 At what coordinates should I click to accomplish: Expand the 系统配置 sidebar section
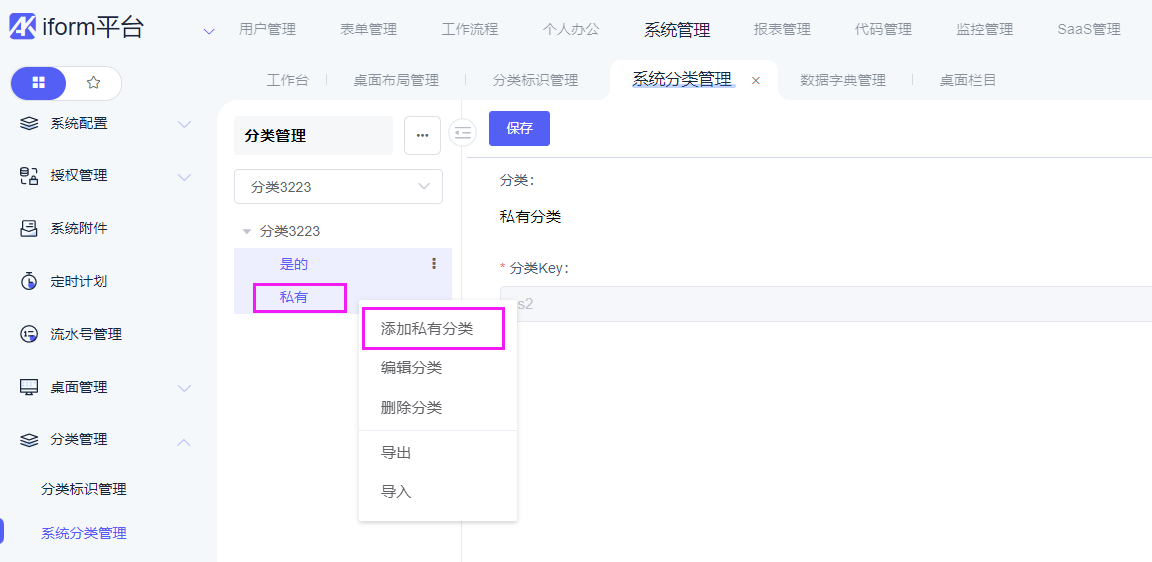pyautogui.click(x=184, y=124)
